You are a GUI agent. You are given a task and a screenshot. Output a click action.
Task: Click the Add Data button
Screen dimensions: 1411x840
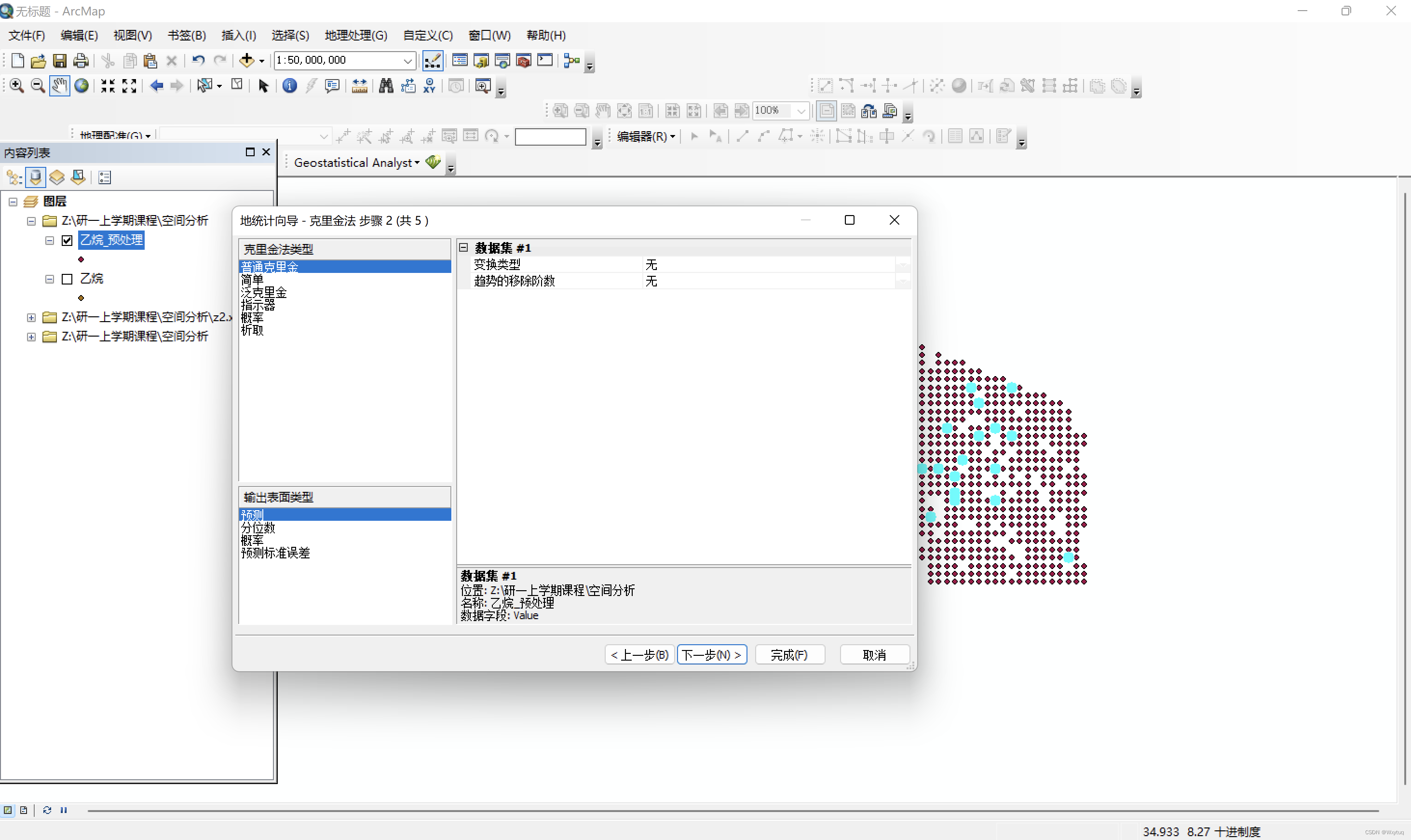click(246, 60)
